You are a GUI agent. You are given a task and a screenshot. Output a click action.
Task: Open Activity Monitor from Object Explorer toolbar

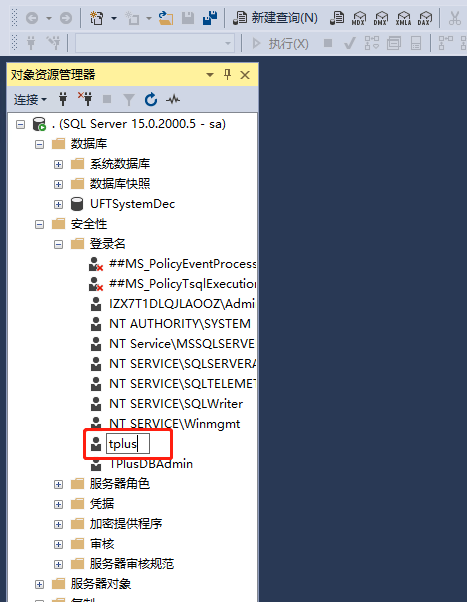pyautogui.click(x=173, y=99)
